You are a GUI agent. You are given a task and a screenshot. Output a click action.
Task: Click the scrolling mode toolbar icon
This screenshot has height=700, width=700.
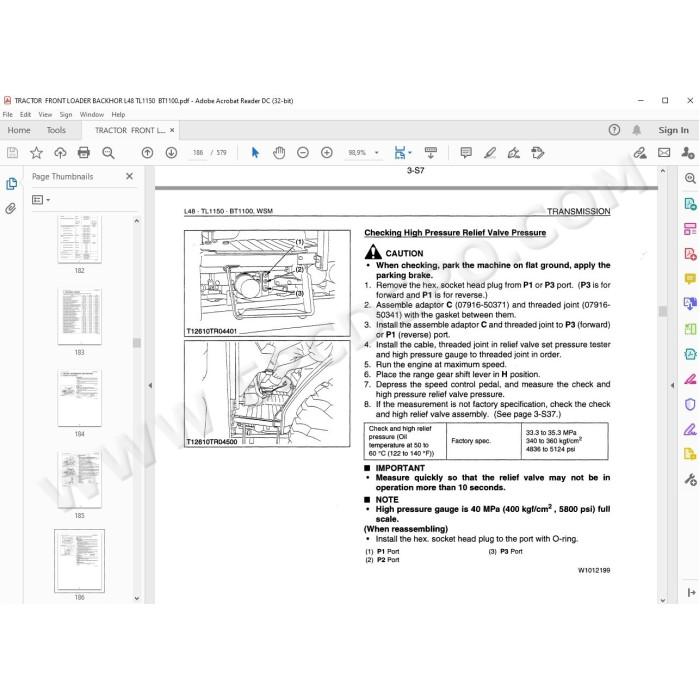click(431, 153)
